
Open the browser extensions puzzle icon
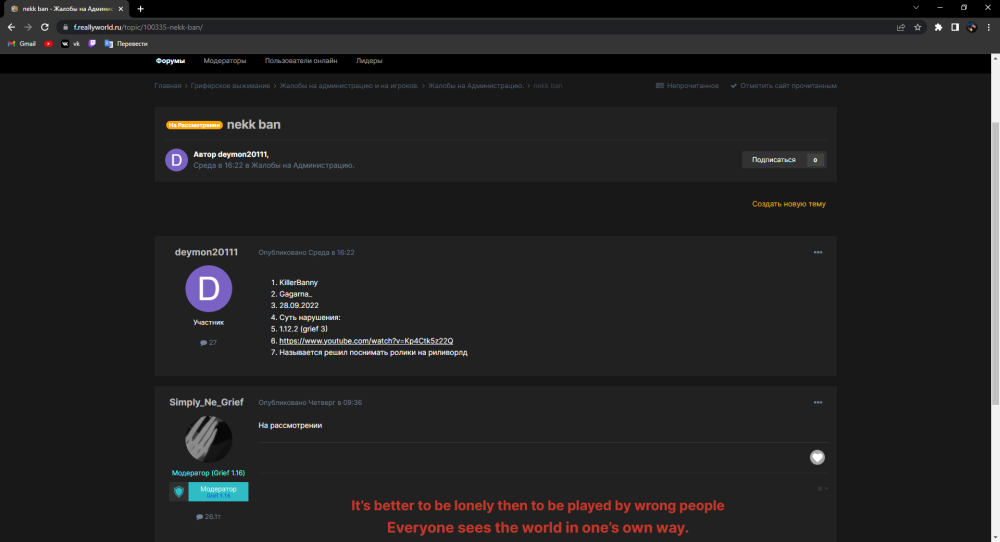[x=938, y=27]
